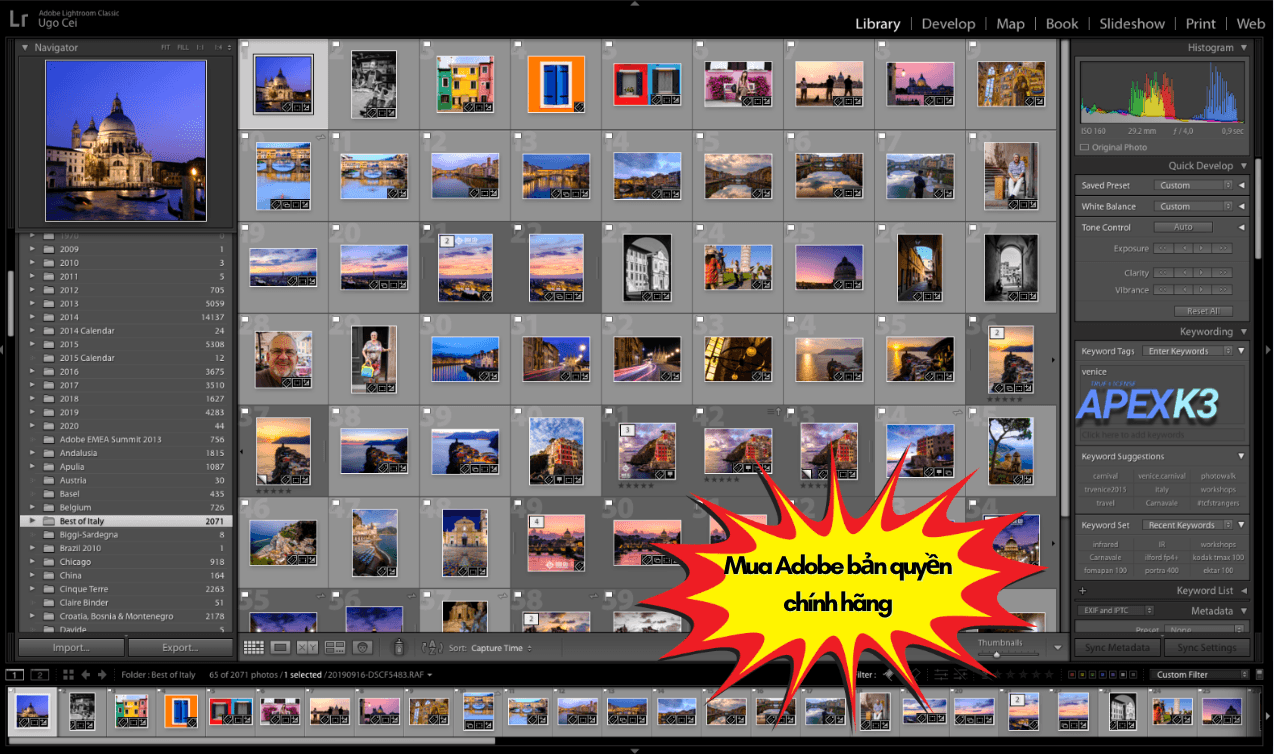Viewport: 1274px width, 754px height.
Task: Reverse sort direction A-Z icon
Action: point(432,648)
